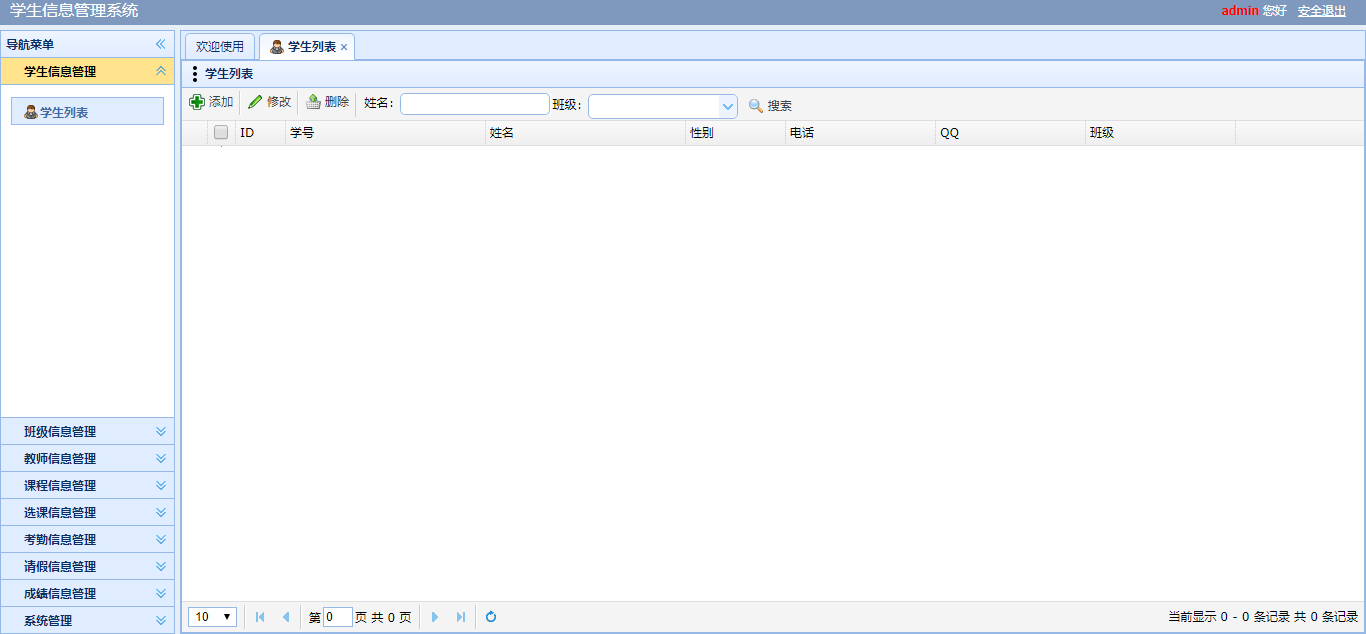Close the 学生列表 tab with x
Screen dimensions: 1366x634
(344, 47)
